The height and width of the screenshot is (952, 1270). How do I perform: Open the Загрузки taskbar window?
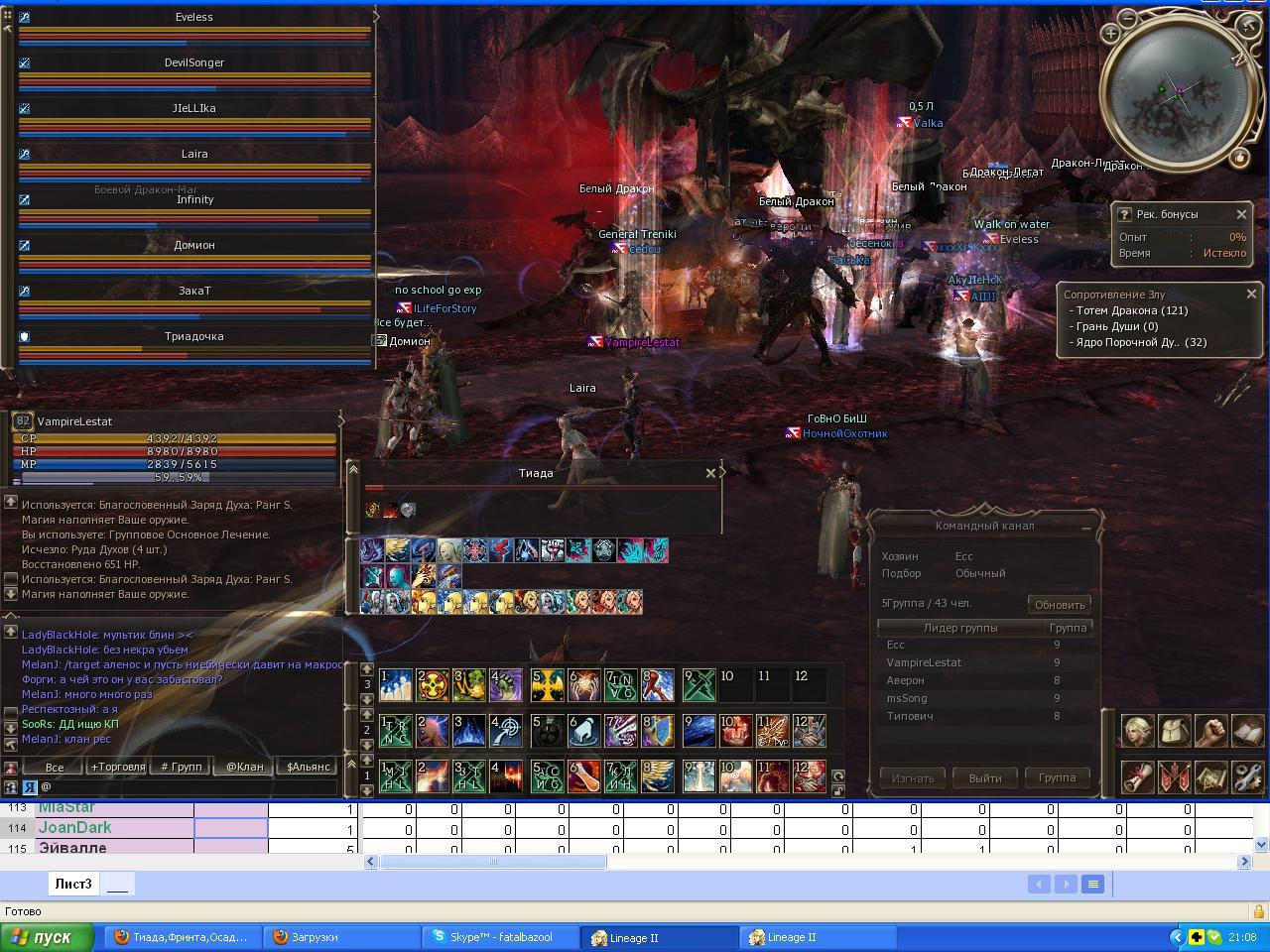[x=340, y=937]
